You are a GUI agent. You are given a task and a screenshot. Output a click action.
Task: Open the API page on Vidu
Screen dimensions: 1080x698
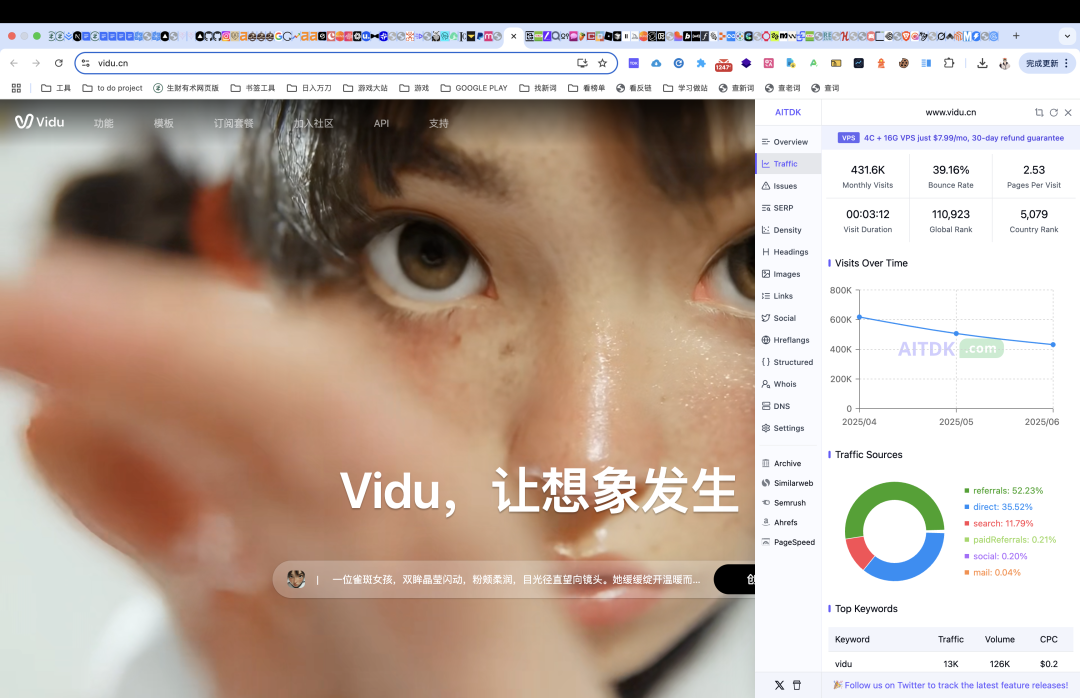coord(381,123)
